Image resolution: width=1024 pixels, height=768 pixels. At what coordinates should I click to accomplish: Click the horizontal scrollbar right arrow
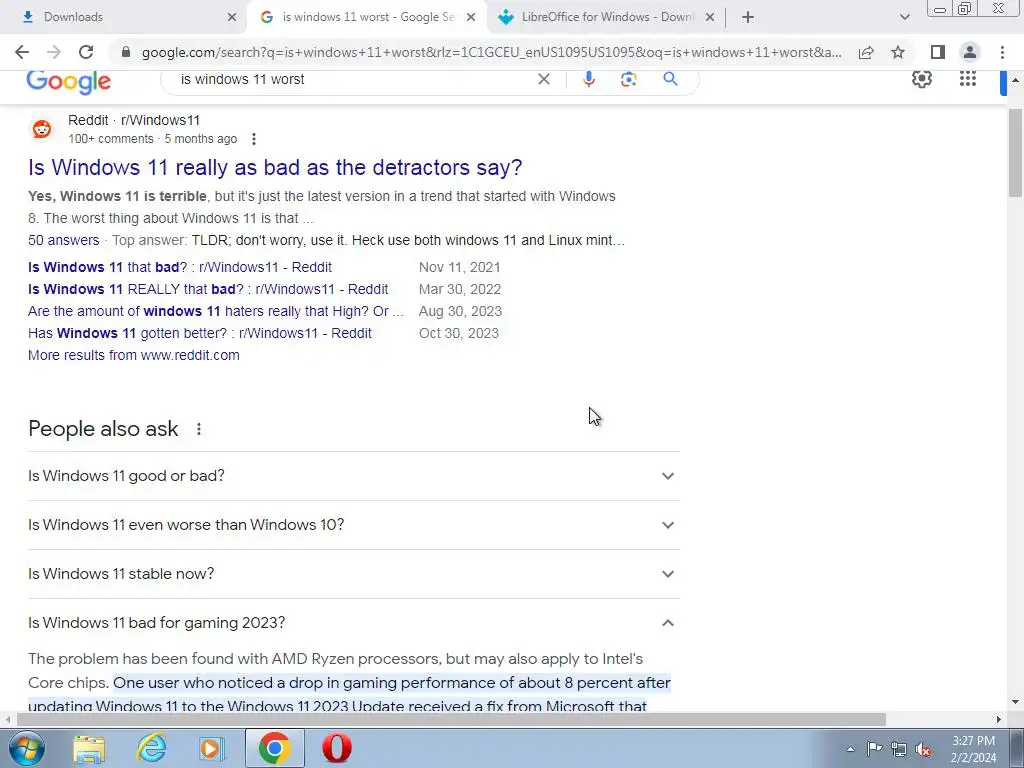click(x=998, y=719)
